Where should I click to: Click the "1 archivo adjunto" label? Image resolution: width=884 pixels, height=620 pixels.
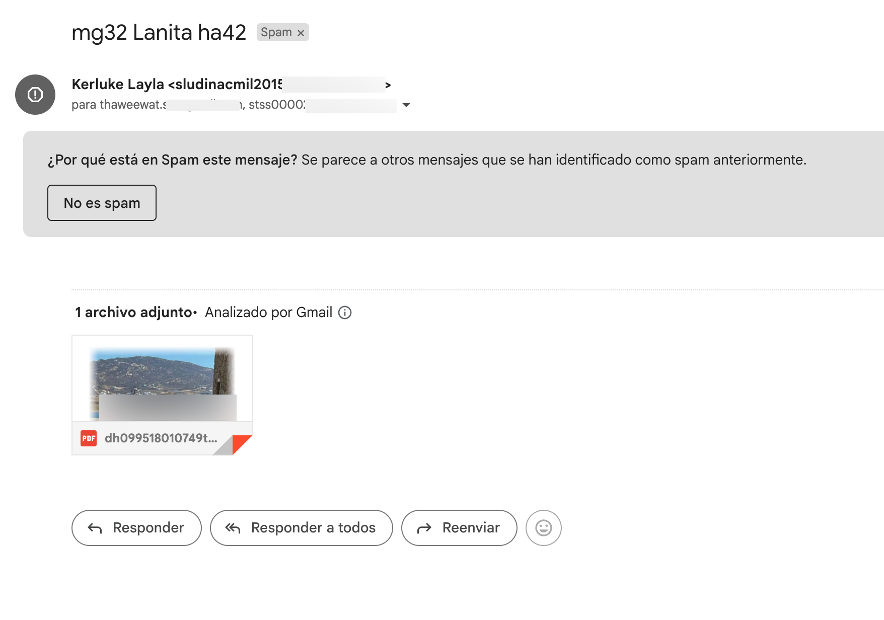(132, 313)
